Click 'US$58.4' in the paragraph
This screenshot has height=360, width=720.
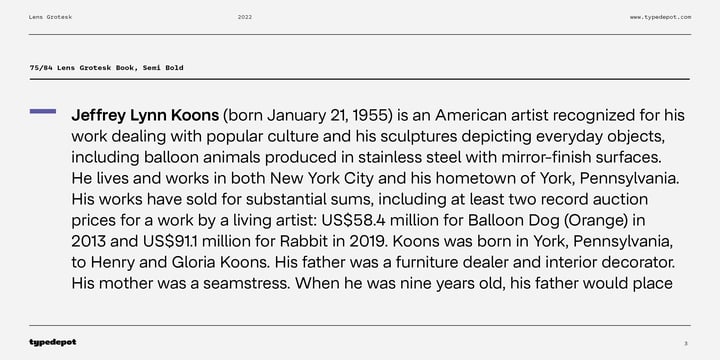tap(353, 220)
